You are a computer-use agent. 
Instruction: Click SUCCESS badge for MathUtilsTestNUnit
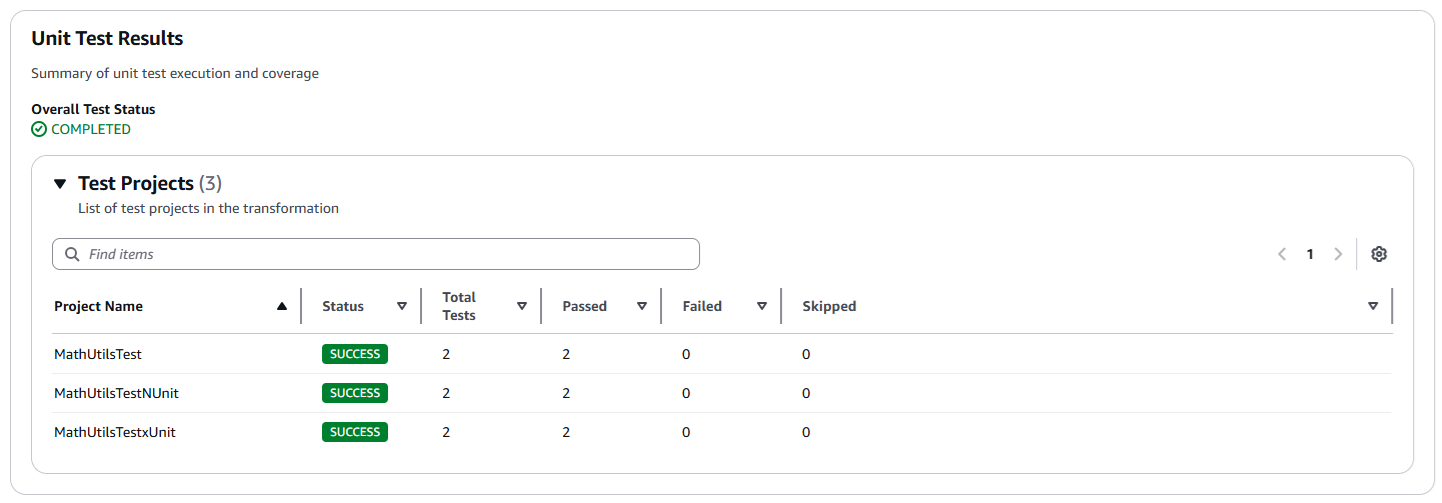pyautogui.click(x=354, y=393)
